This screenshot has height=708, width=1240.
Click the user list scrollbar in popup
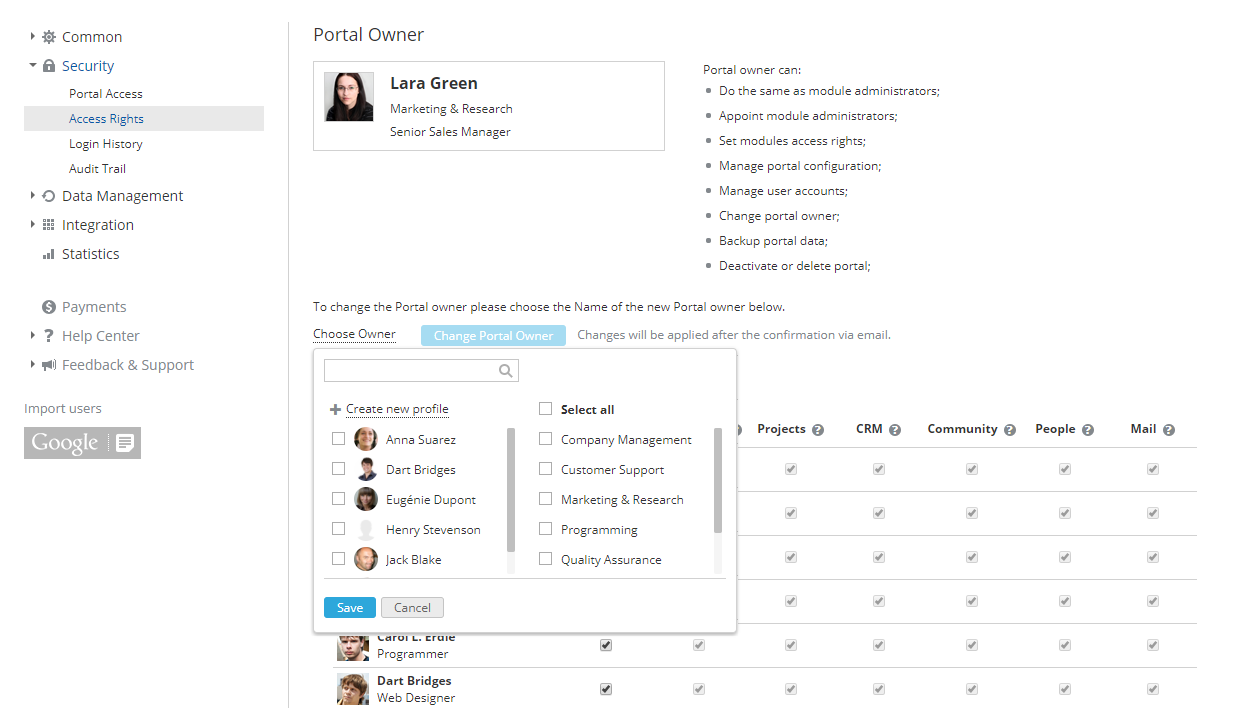tap(511, 490)
